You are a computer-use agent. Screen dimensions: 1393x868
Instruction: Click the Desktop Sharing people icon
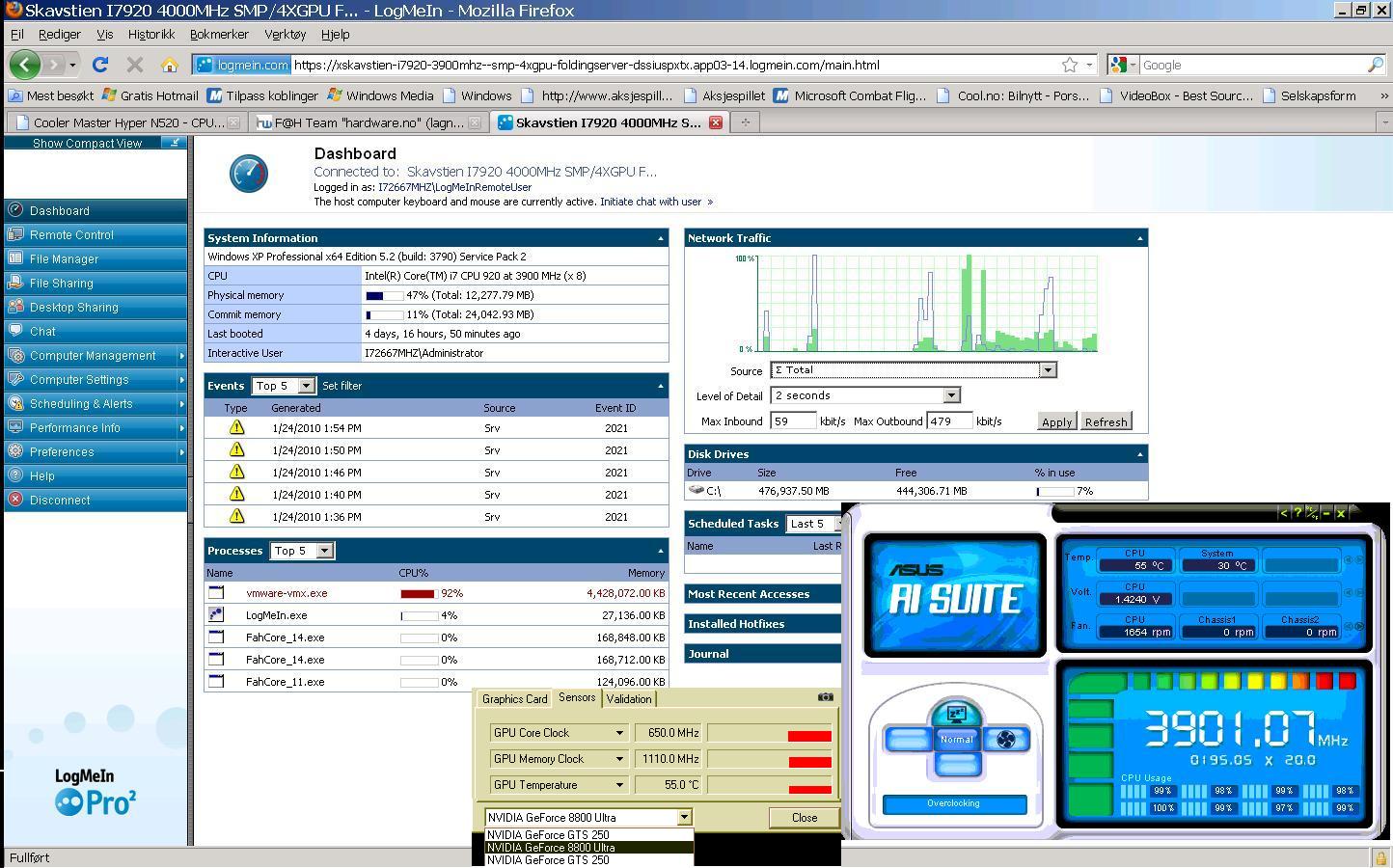(15, 307)
